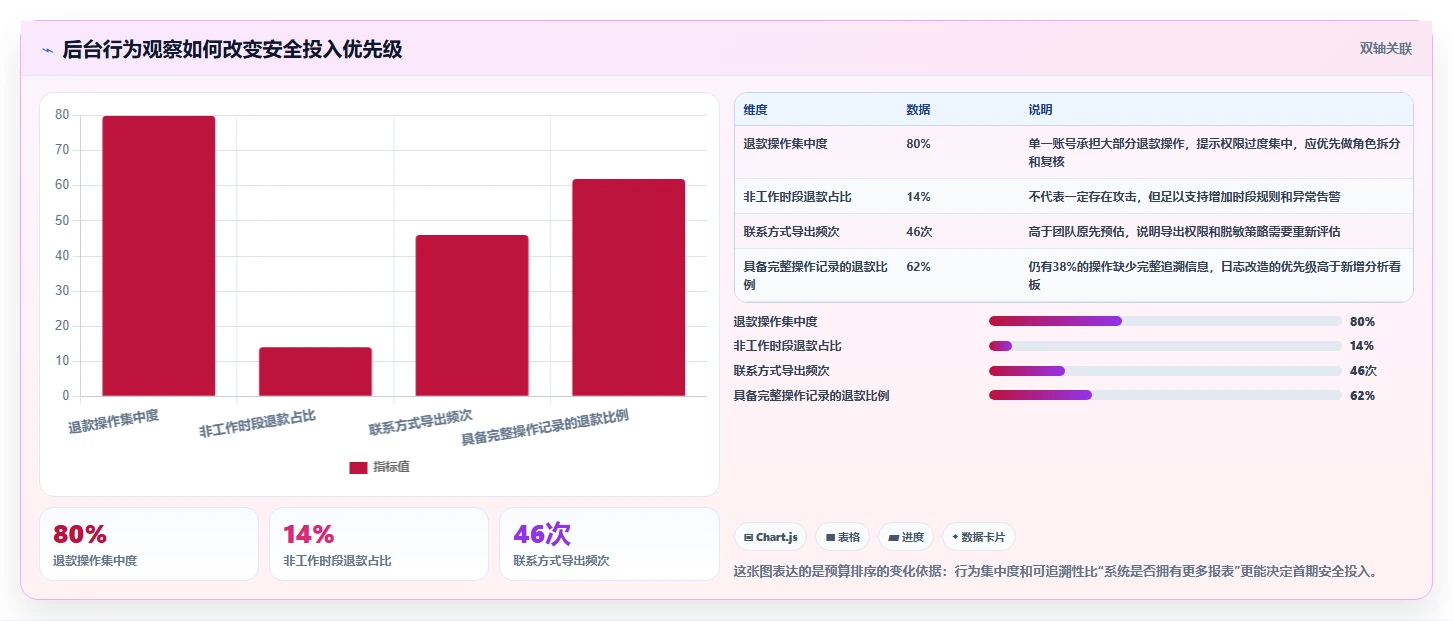This screenshot has width=1453, height=621.
Task: Click the 46次 联系方式导出频次 data card
Action: point(609,544)
